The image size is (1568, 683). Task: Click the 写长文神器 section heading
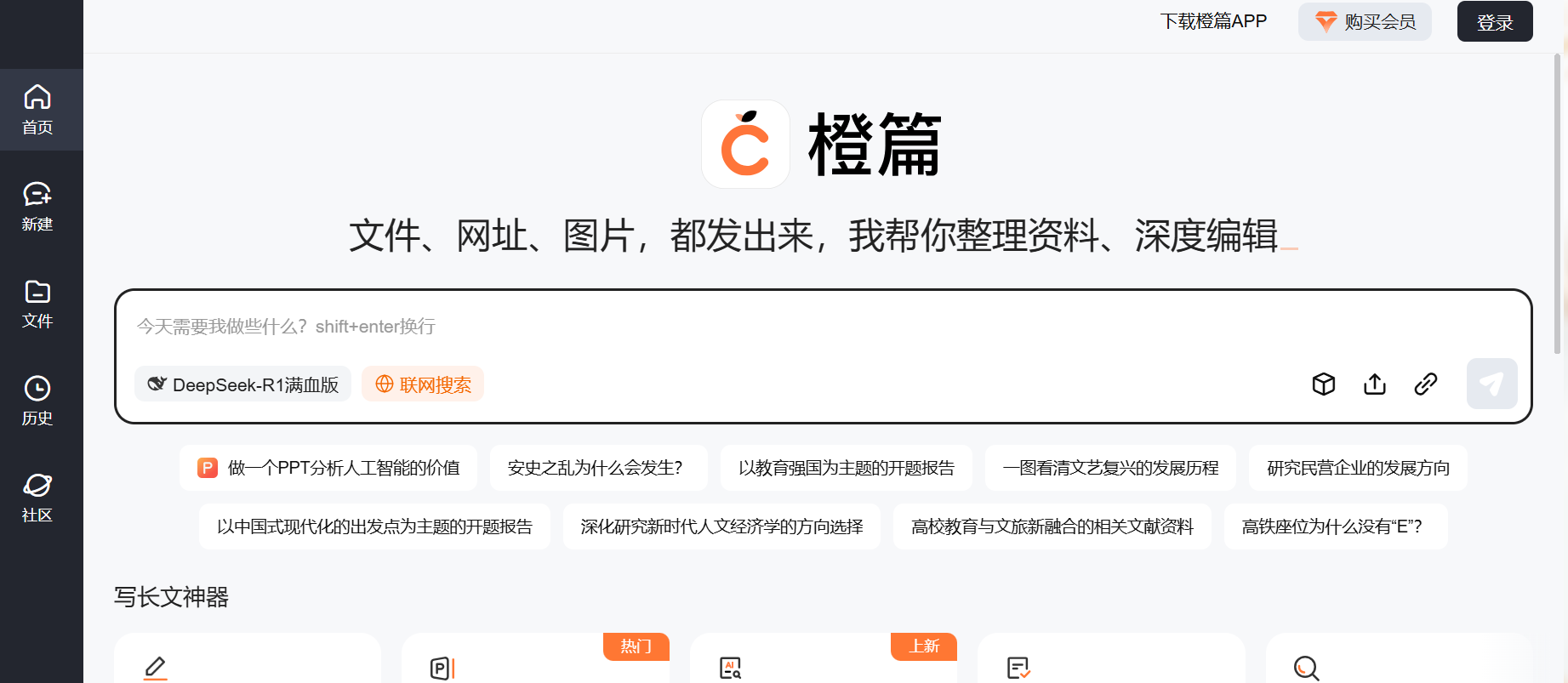(171, 597)
